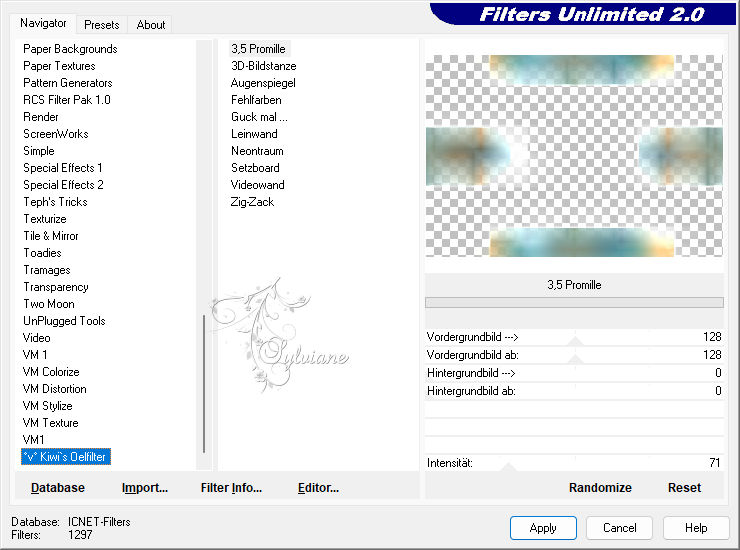This screenshot has height=550, width=740.
Task: Click the progress bar under 3,5 Promille
Action: [574, 302]
